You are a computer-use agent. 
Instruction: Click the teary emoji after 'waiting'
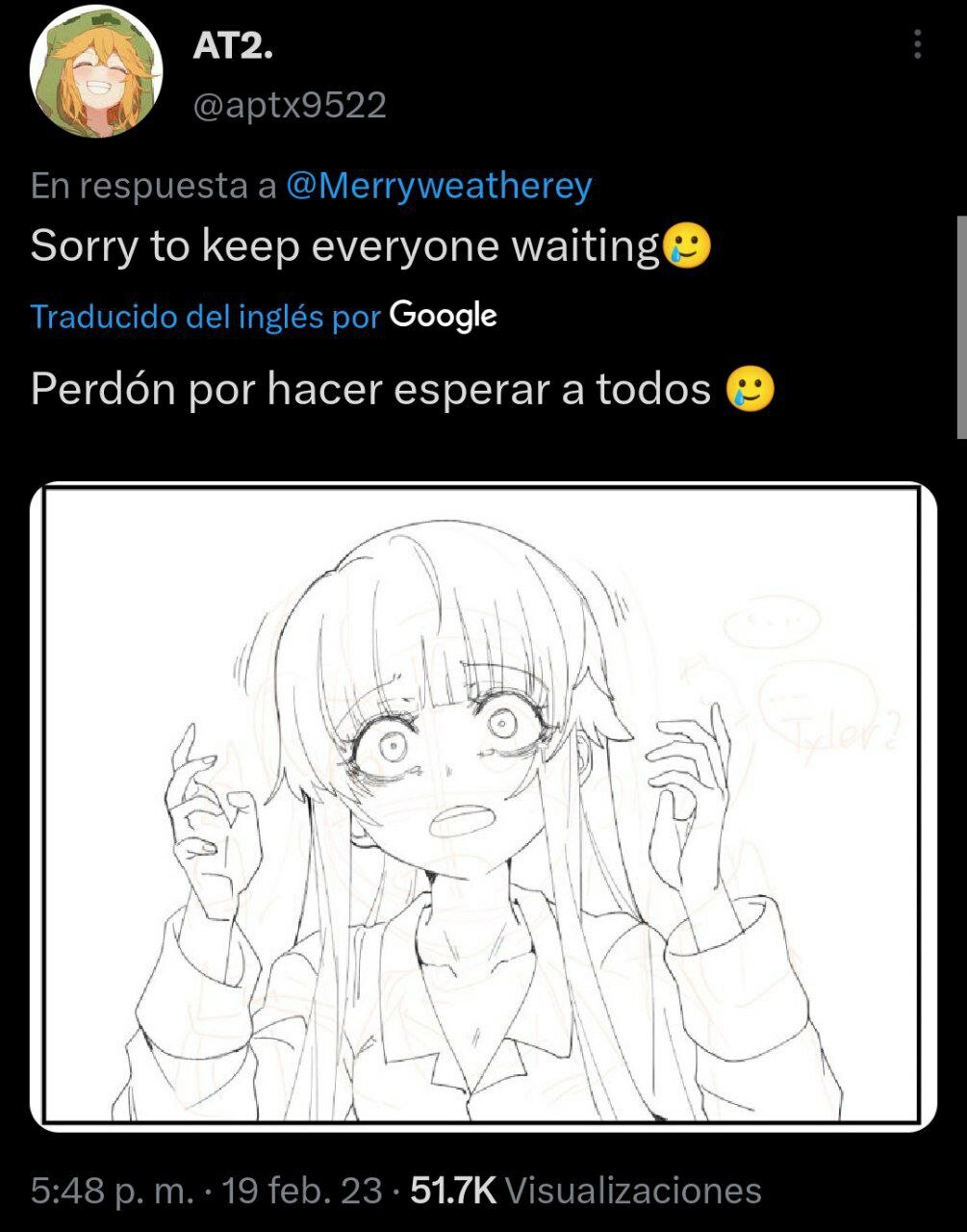[686, 246]
